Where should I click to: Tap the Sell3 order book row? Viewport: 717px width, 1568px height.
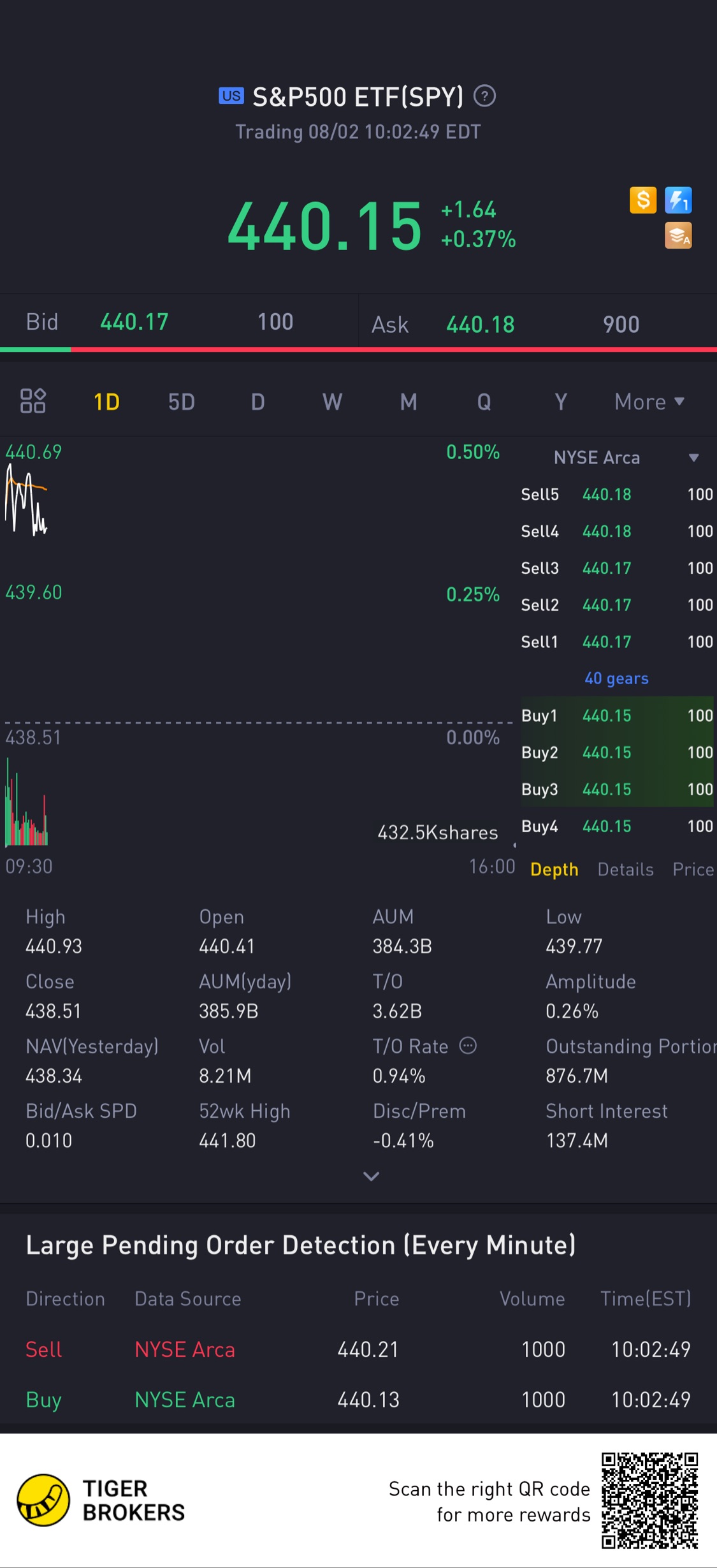click(x=617, y=568)
